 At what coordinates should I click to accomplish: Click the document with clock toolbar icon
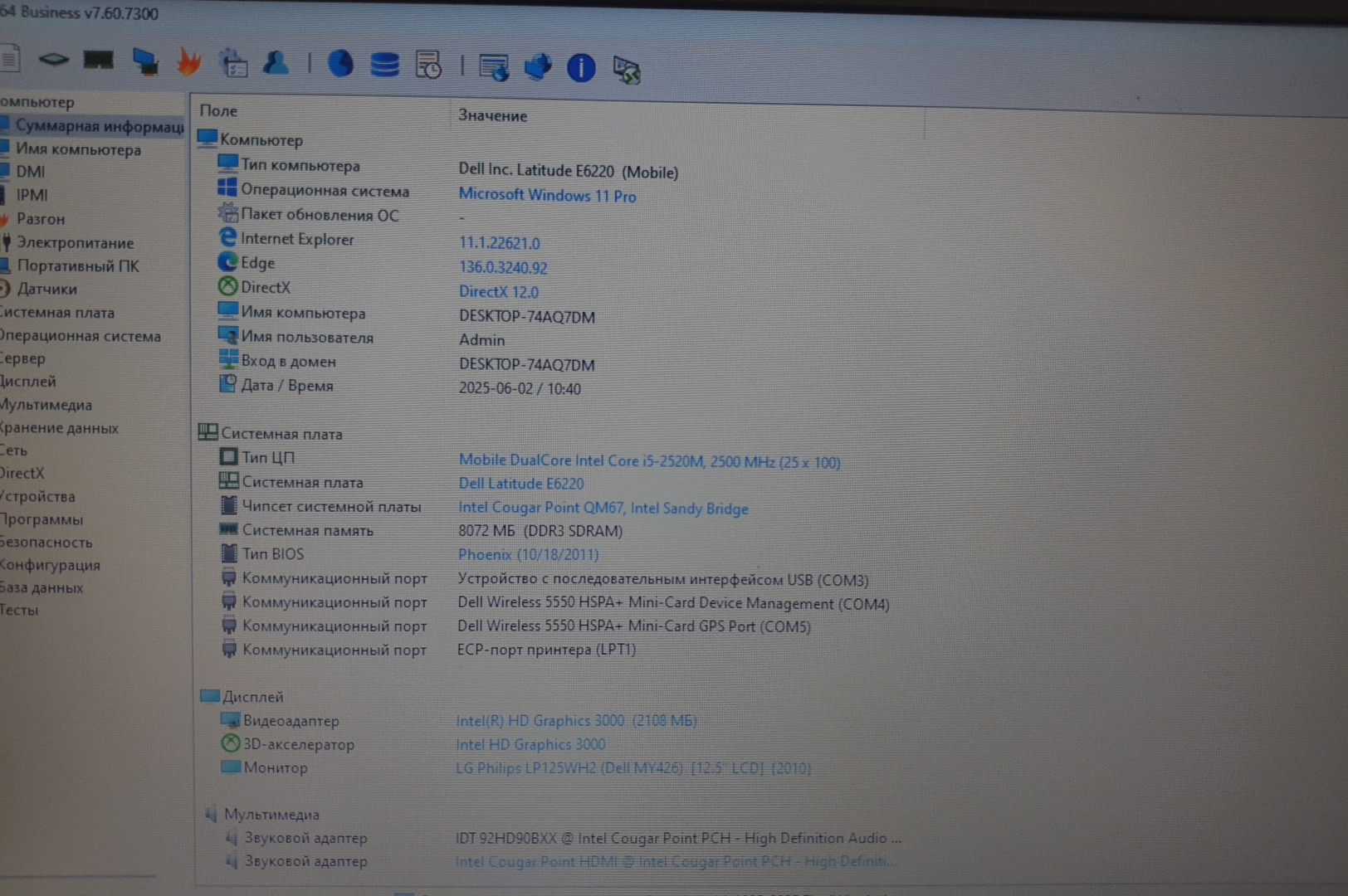428,66
